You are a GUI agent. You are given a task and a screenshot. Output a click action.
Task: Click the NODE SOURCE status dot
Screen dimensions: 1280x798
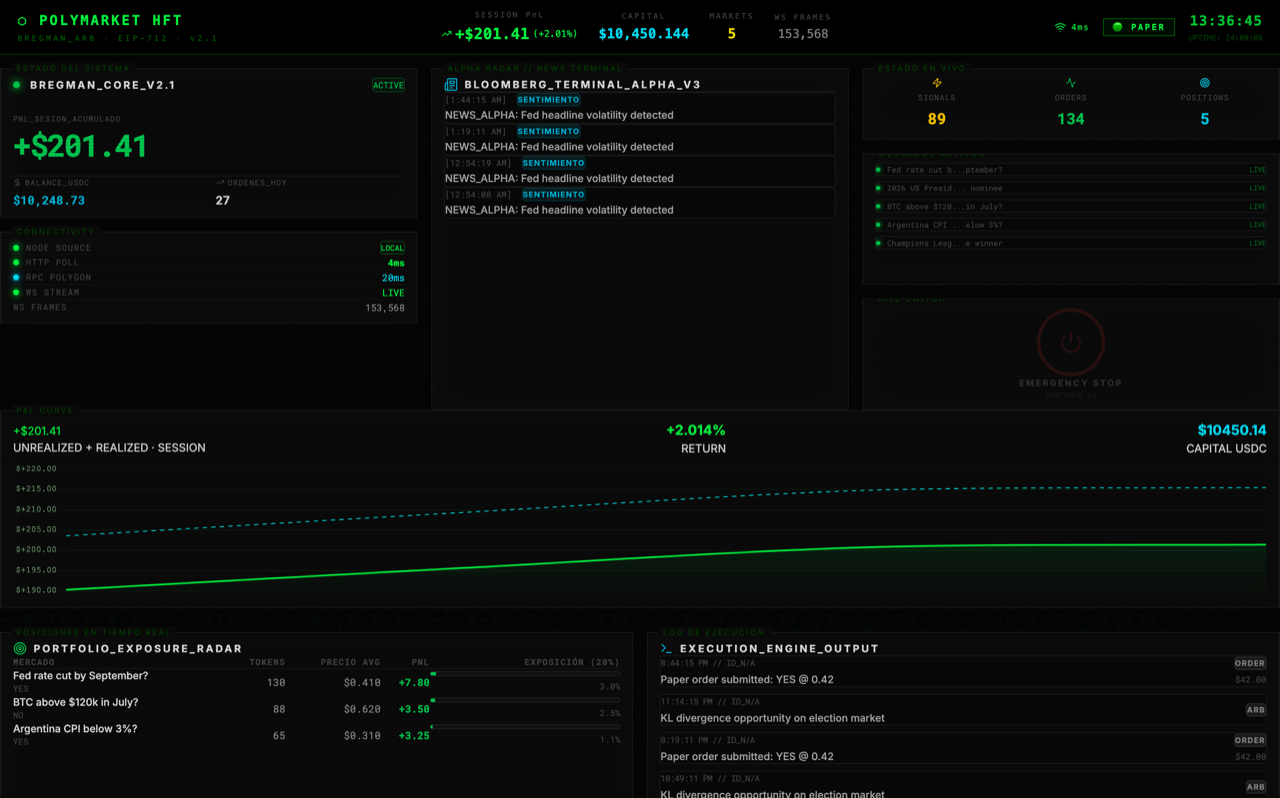click(x=16, y=248)
